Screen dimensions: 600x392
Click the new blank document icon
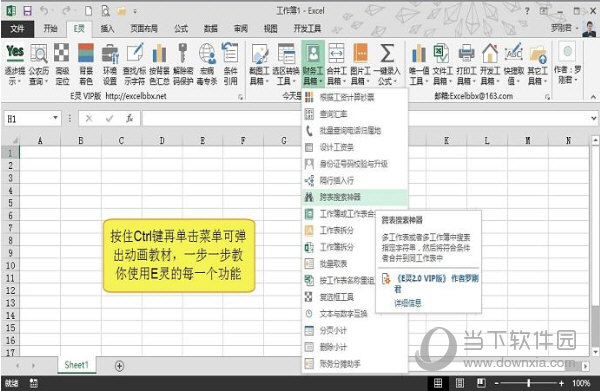coord(88,11)
